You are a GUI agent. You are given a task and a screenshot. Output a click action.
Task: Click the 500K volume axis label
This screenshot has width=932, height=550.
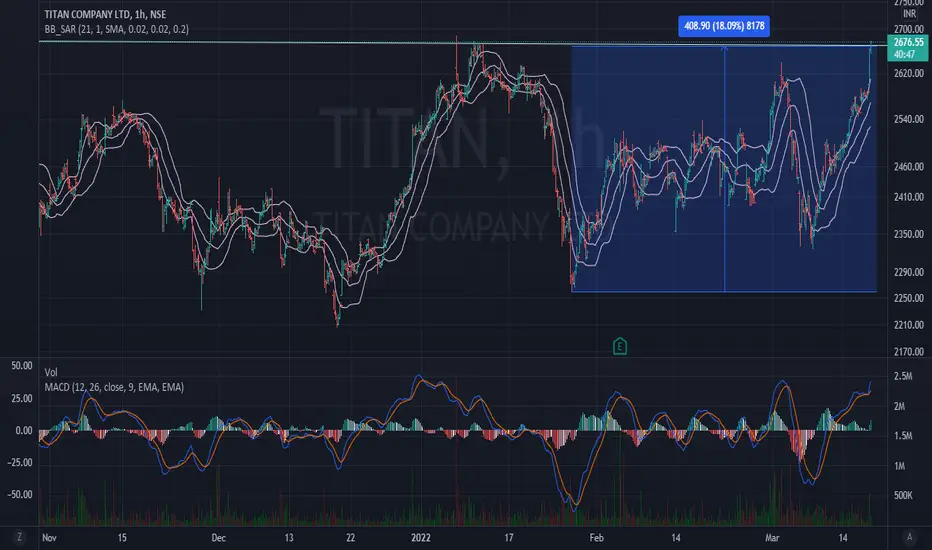click(x=903, y=495)
